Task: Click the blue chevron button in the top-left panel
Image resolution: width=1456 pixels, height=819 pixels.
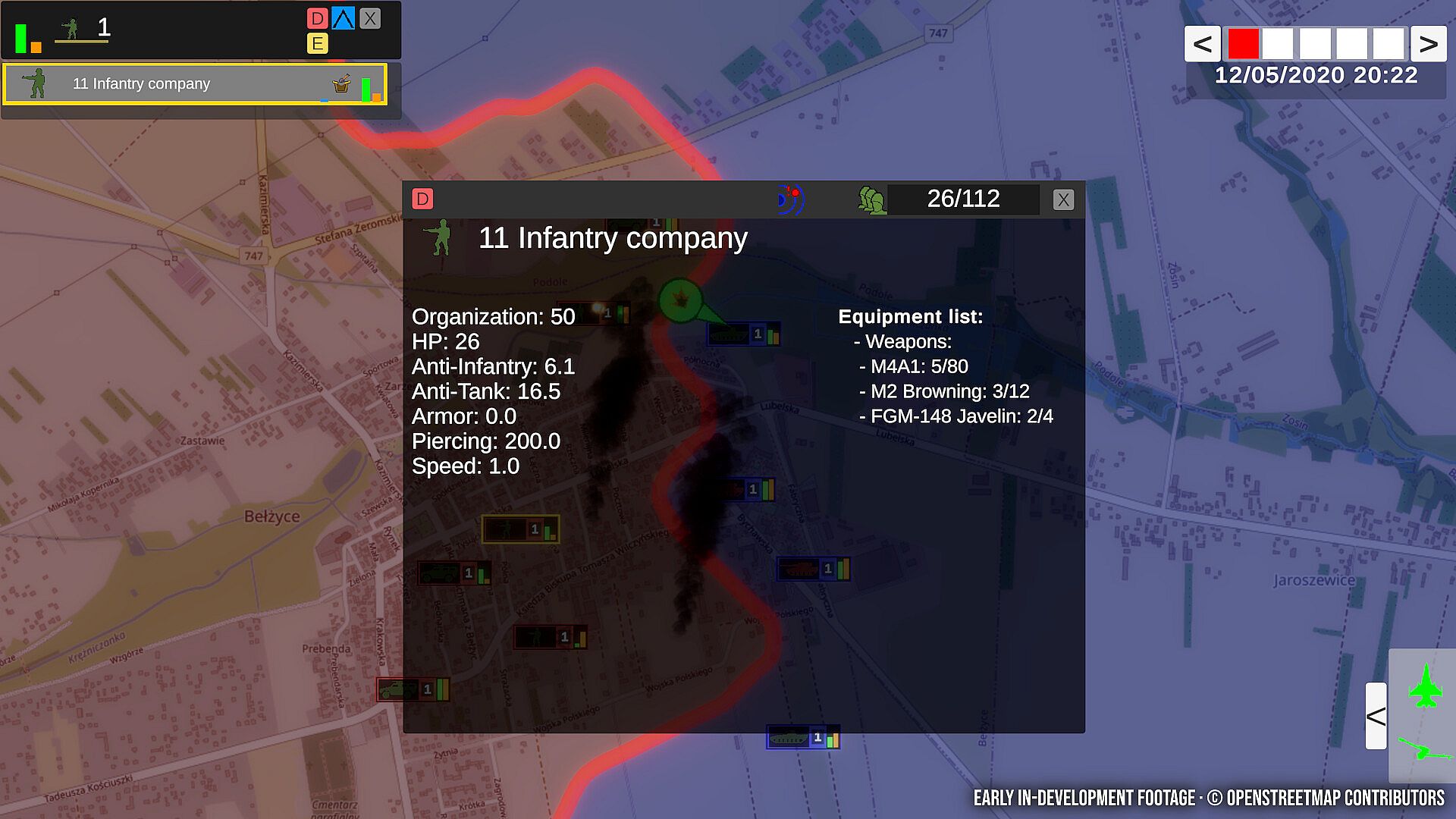Action: pos(343,18)
